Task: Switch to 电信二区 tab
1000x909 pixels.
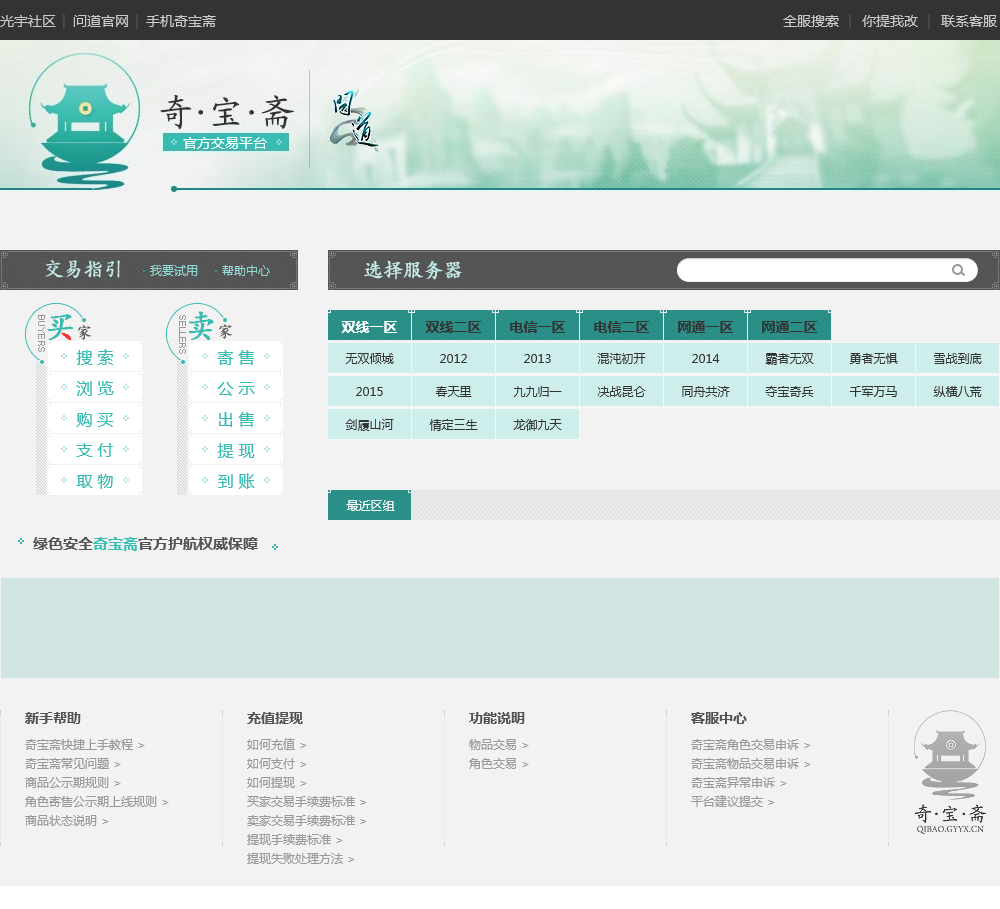Action: click(621, 327)
